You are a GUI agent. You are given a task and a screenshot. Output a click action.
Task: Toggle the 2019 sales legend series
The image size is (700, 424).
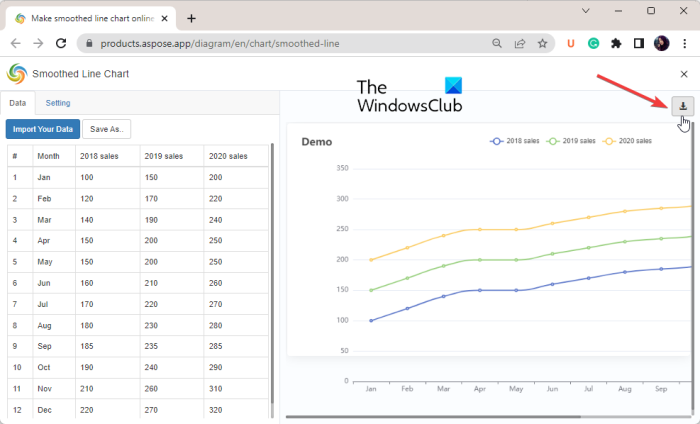(571, 141)
